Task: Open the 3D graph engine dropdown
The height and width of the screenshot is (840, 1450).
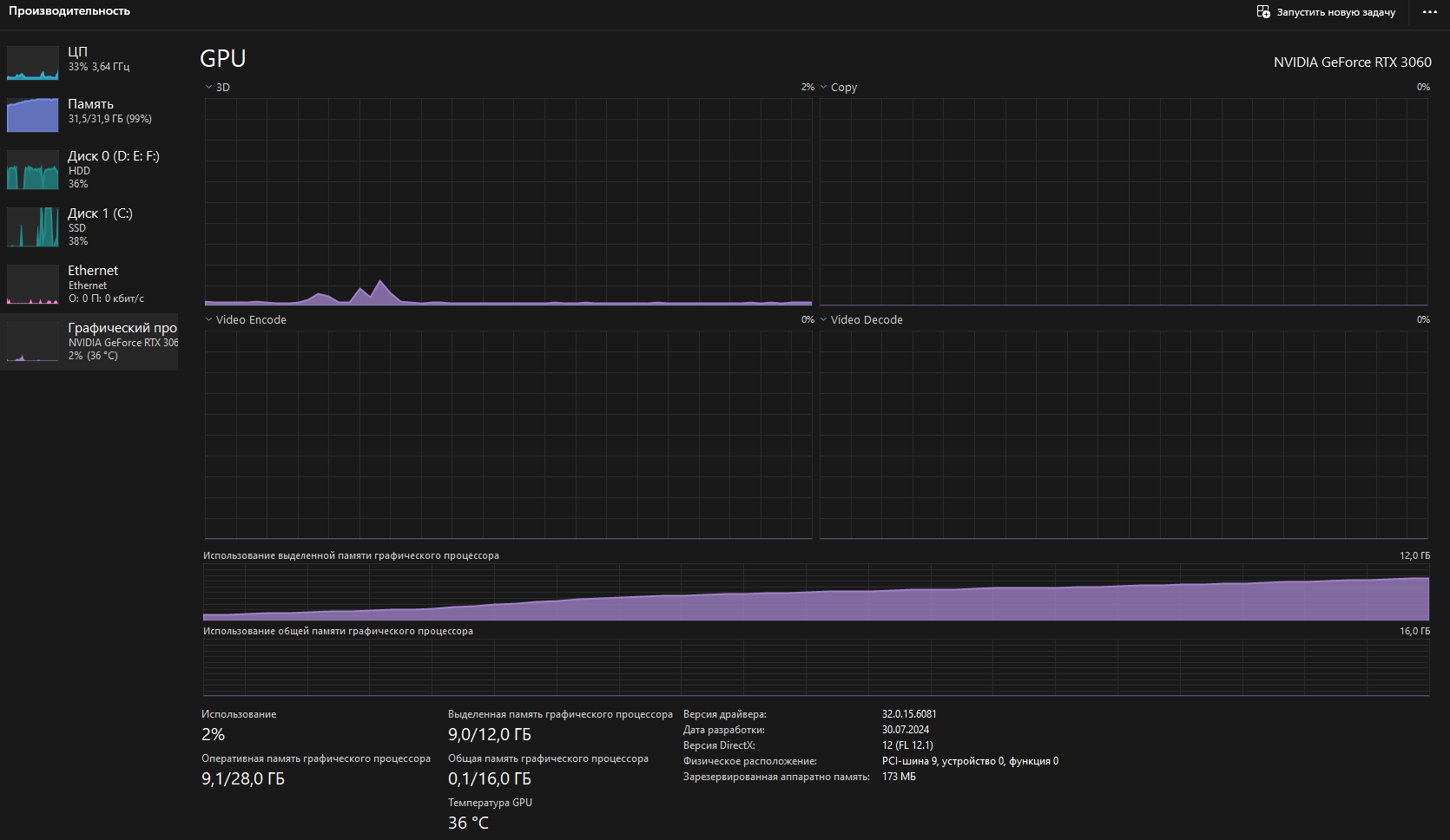Action: pyautogui.click(x=218, y=88)
